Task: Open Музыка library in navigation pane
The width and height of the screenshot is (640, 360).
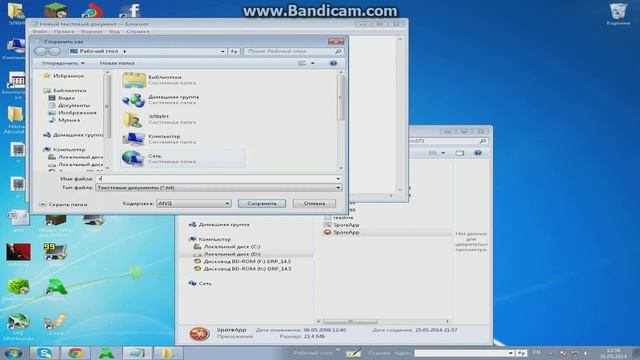Action: pyautogui.click(x=69, y=120)
